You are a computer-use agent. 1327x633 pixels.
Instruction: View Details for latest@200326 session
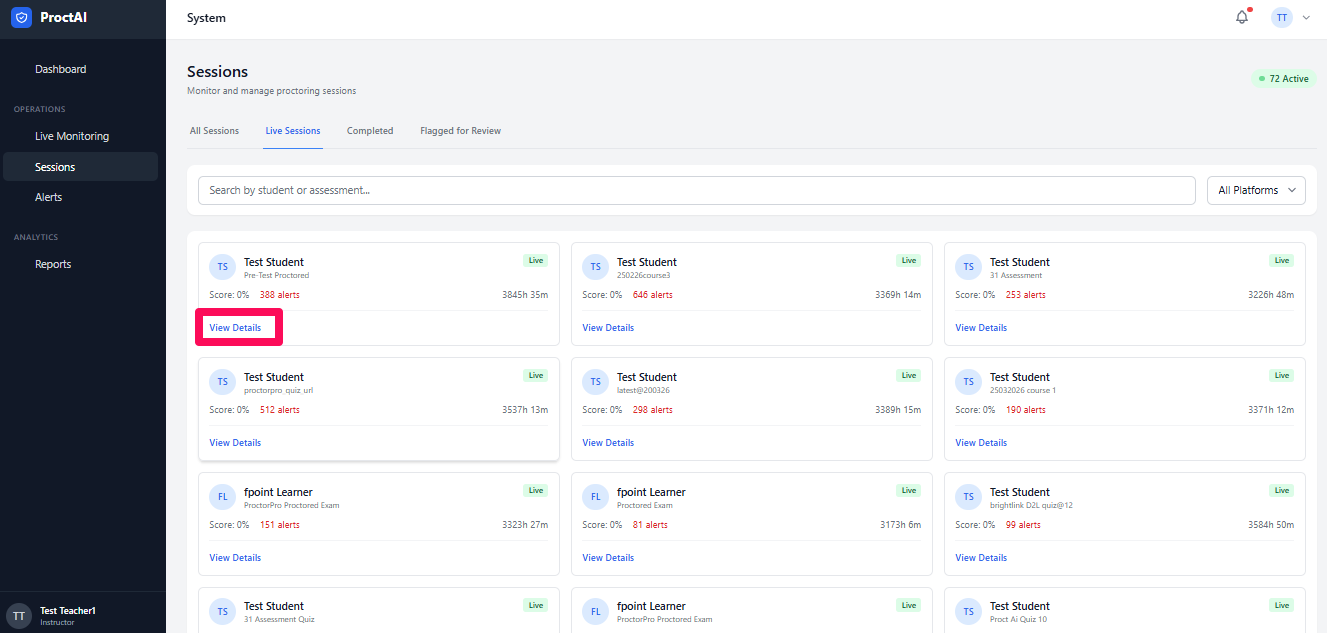[608, 443]
